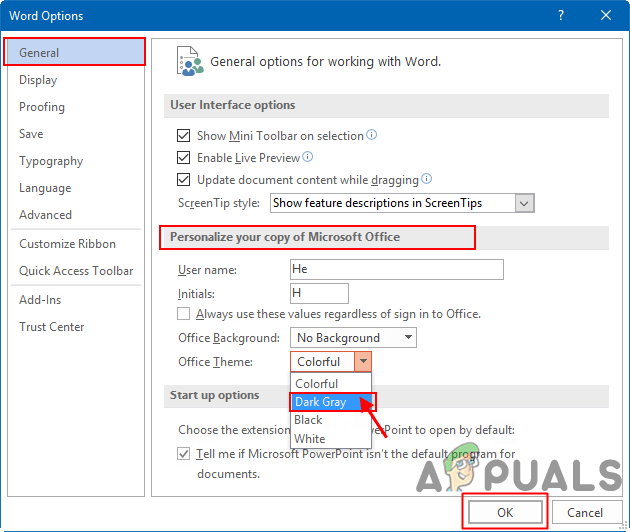
Task: Open the Proofing category
Action: click(x=75, y=106)
